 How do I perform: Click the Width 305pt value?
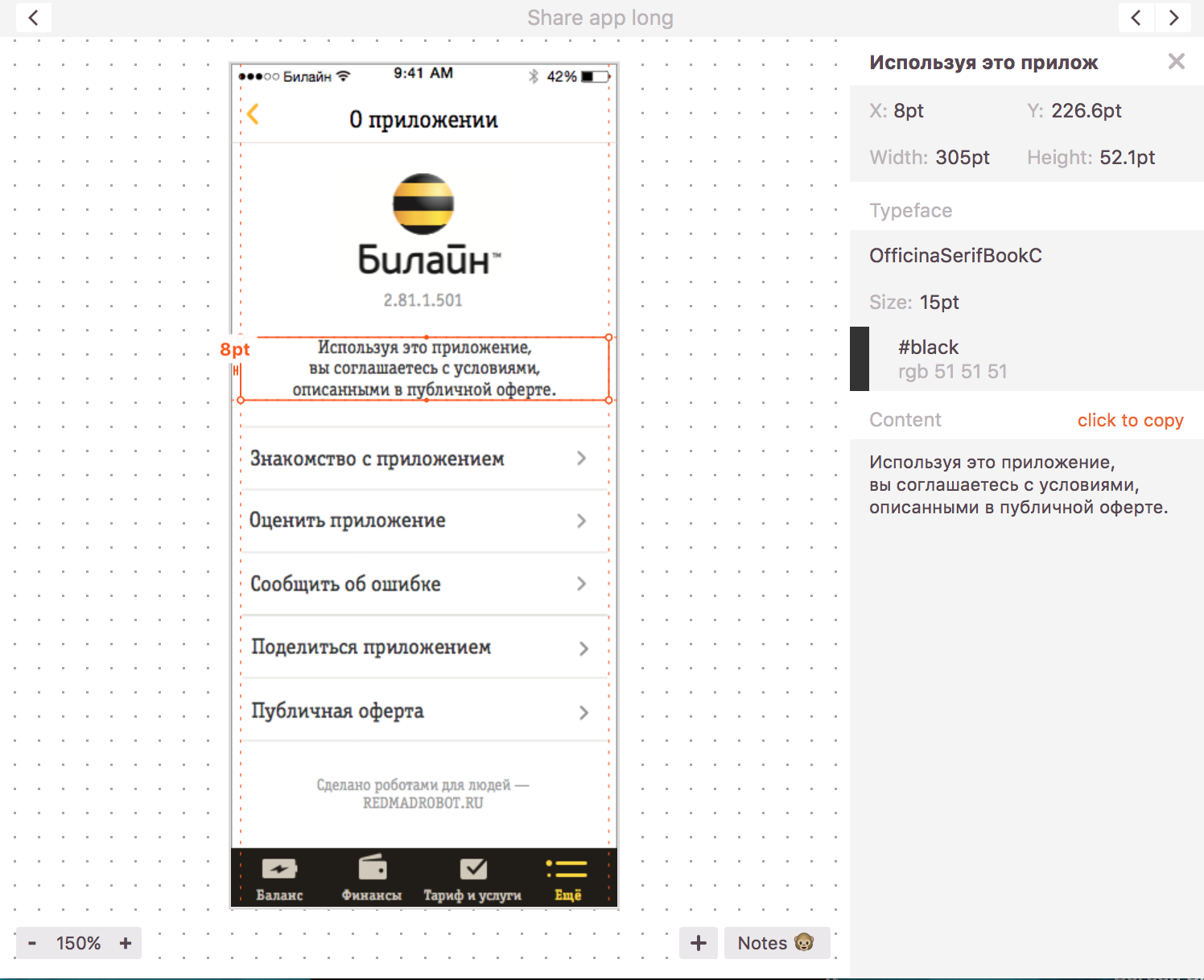[x=963, y=158]
